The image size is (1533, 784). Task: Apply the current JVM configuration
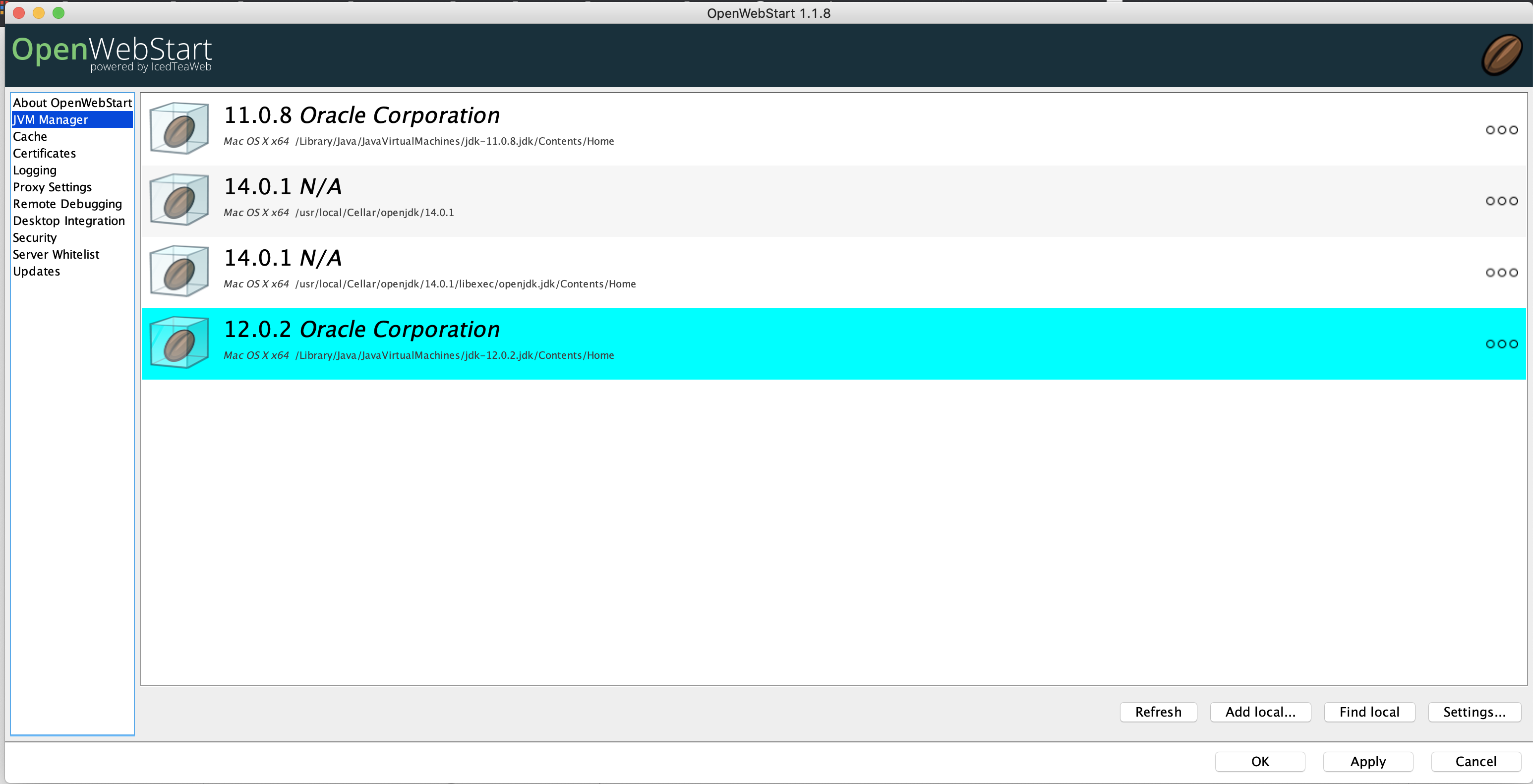click(1367, 761)
